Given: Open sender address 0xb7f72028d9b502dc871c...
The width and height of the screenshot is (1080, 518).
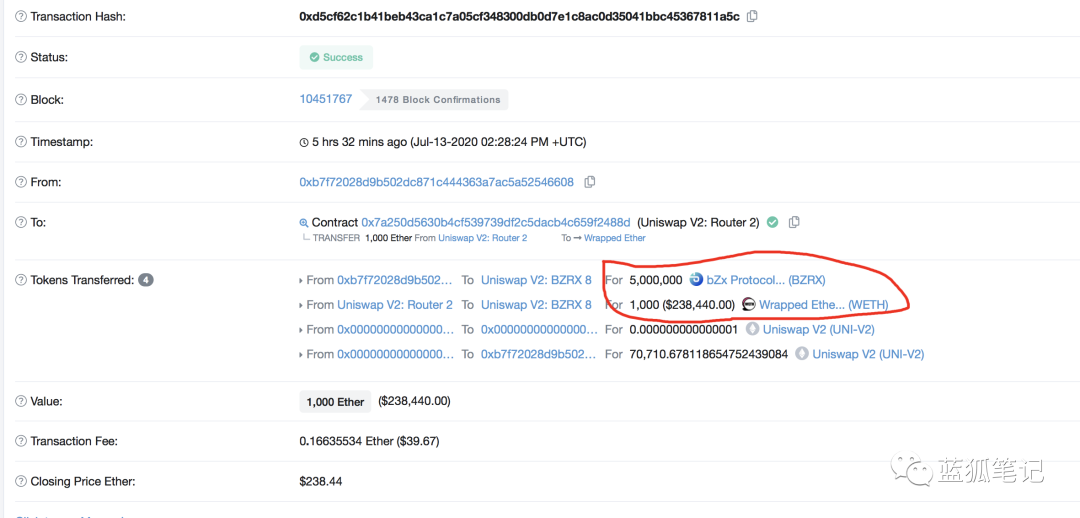Looking at the screenshot, I should pos(437,183).
